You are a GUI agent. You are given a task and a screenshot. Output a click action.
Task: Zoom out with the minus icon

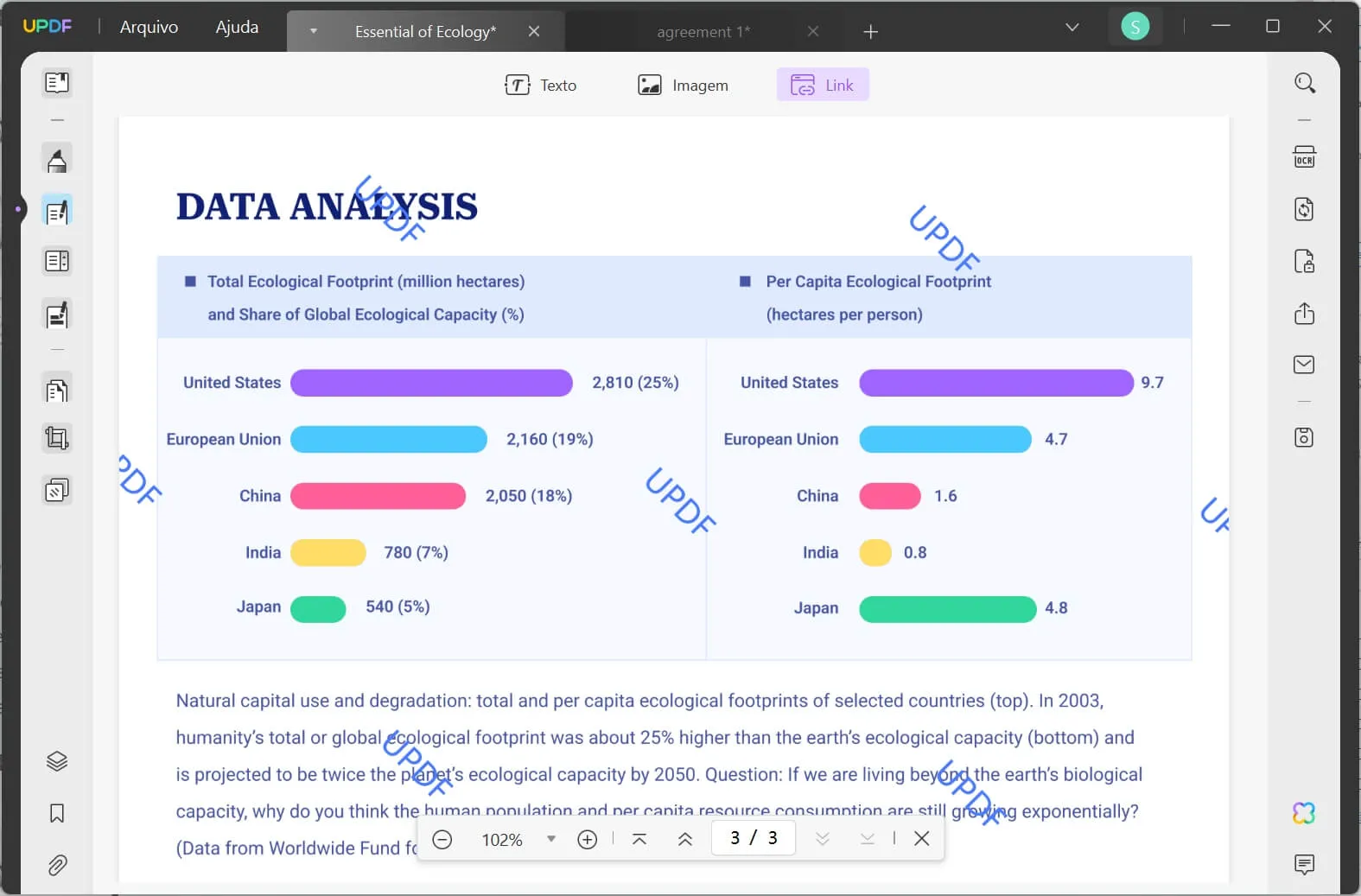(x=442, y=839)
